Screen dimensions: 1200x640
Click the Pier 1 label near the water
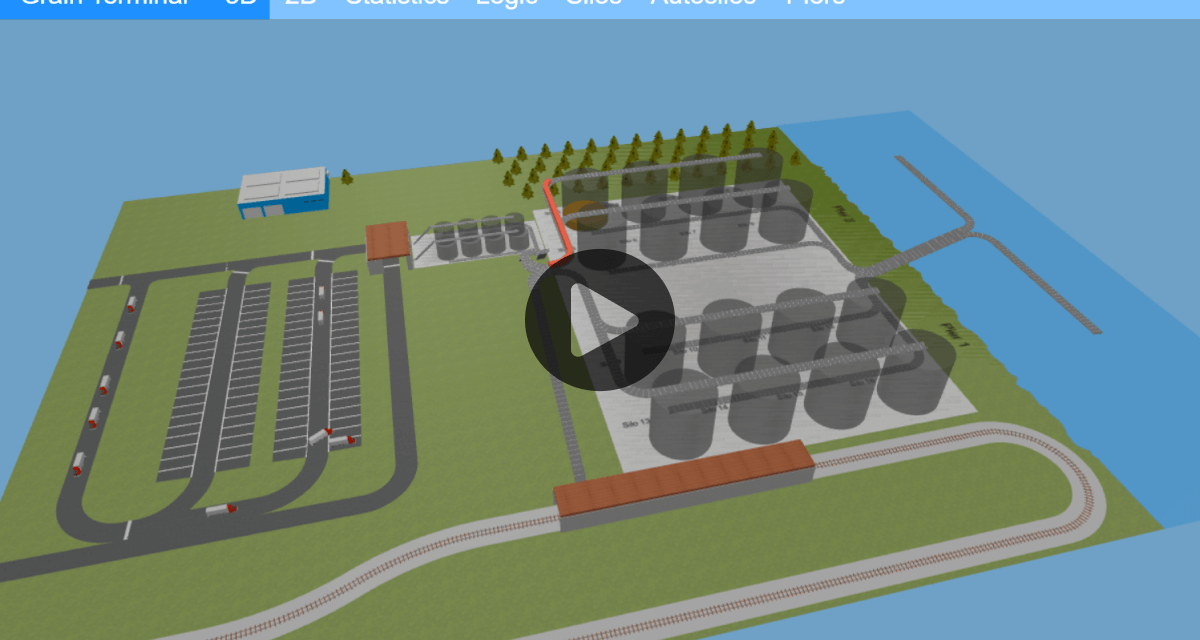(x=953, y=335)
